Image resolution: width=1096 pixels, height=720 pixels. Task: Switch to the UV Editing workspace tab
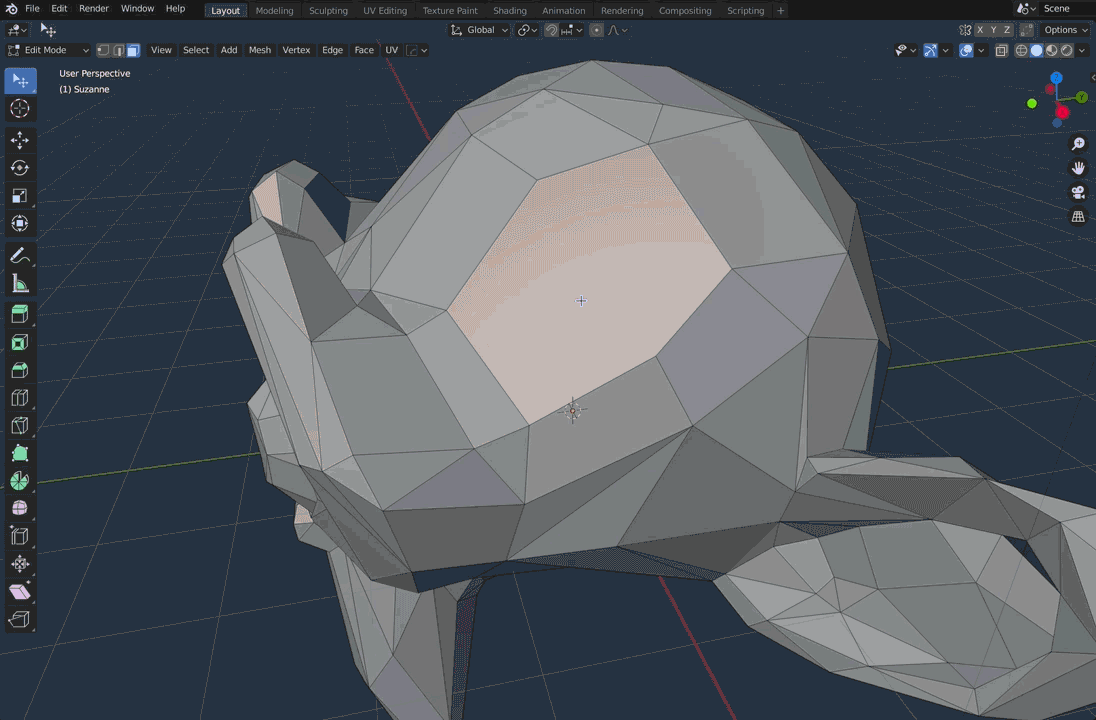385,10
